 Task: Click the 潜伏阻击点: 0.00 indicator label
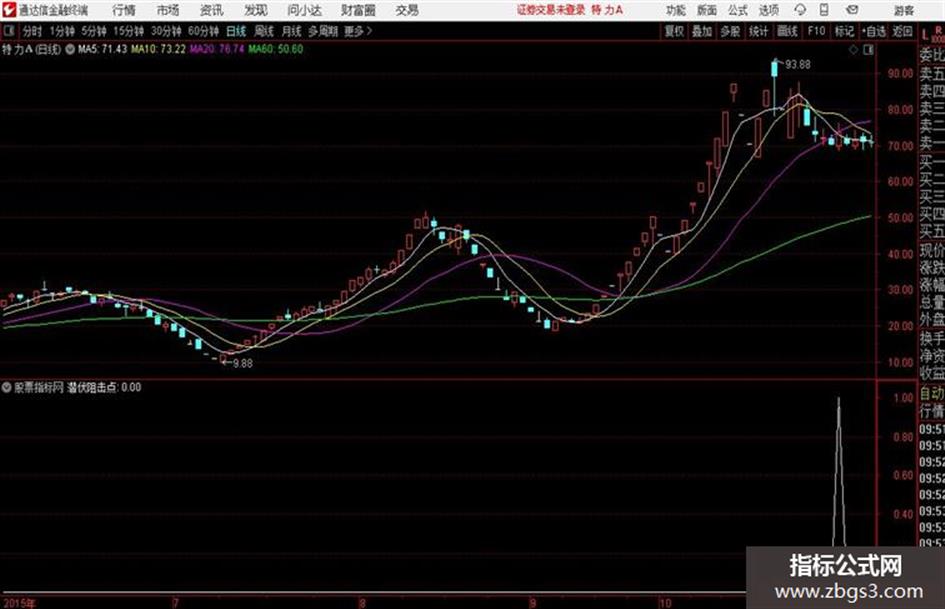pos(104,387)
